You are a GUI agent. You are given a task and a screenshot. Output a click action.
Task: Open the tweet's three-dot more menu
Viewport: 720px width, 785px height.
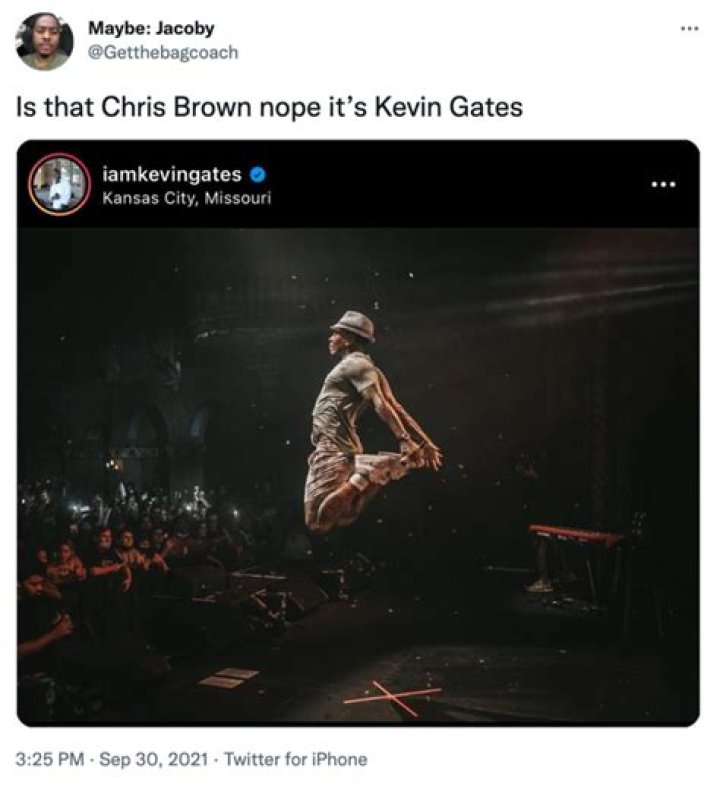coord(690,29)
